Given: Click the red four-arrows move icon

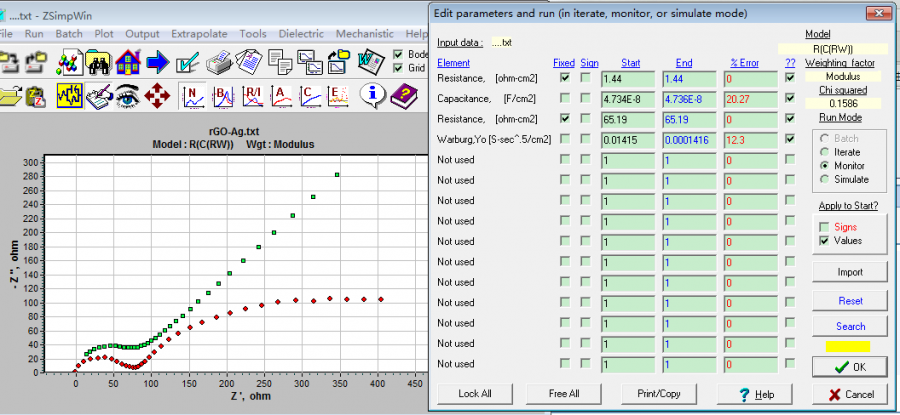Looking at the screenshot, I should coord(157,97).
